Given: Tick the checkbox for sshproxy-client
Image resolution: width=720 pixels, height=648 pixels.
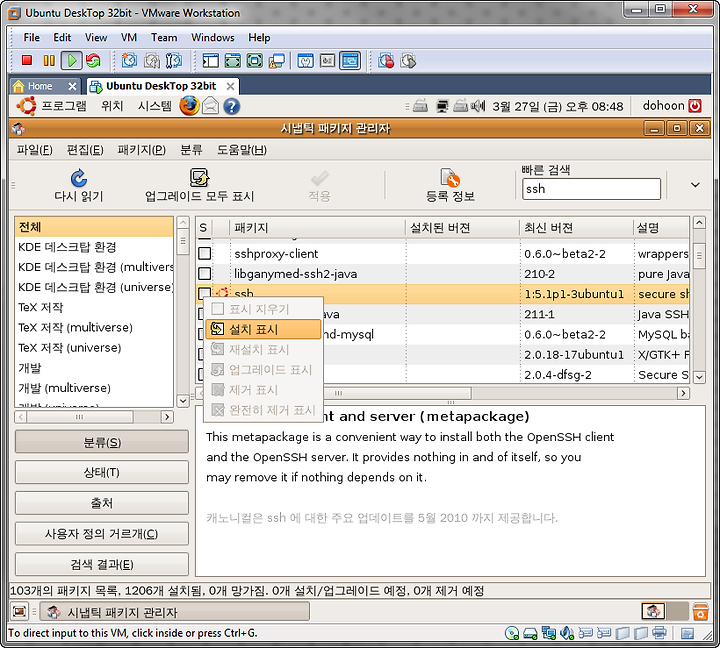Looking at the screenshot, I should [x=204, y=254].
